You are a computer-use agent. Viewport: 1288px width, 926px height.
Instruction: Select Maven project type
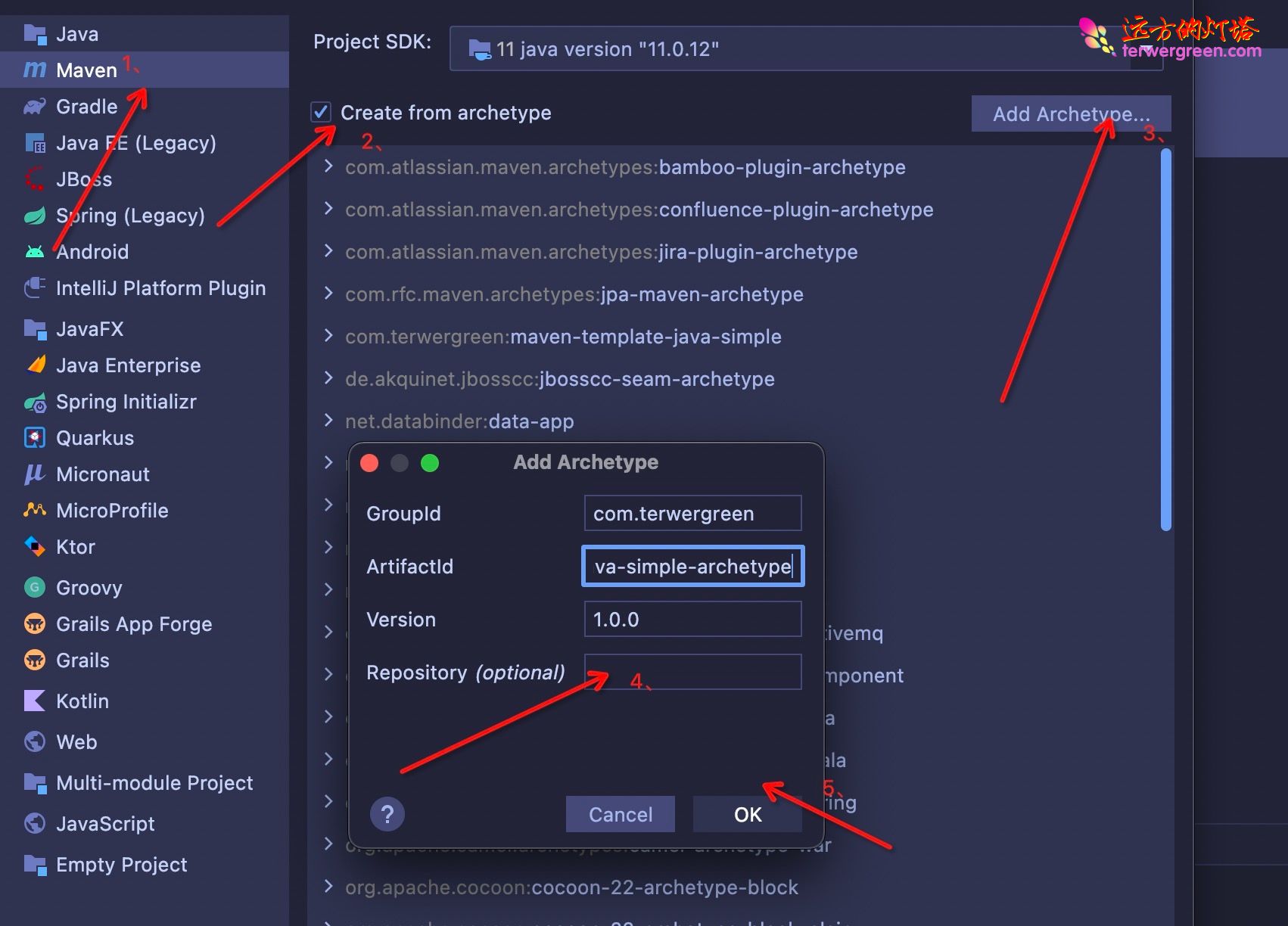[144, 70]
